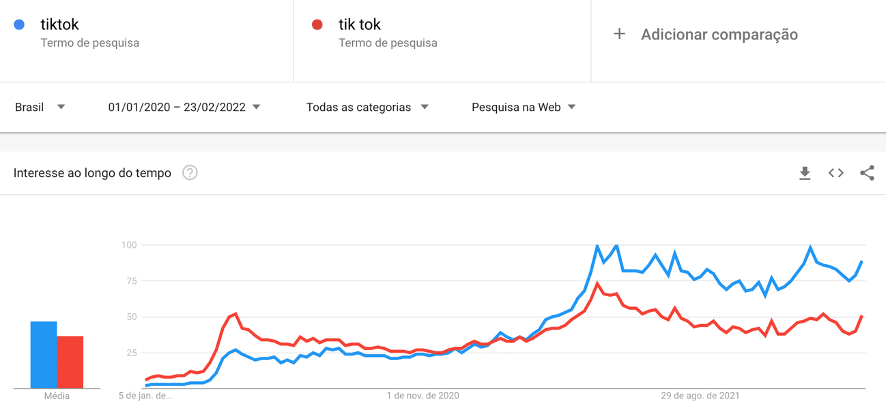Expand the Todas as categorias dropdown
887x414 pixels.
[367, 107]
